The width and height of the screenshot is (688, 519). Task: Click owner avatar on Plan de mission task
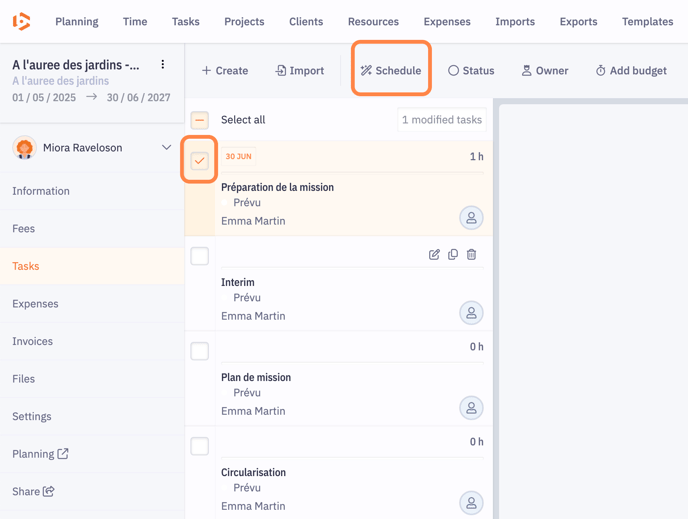[471, 408]
